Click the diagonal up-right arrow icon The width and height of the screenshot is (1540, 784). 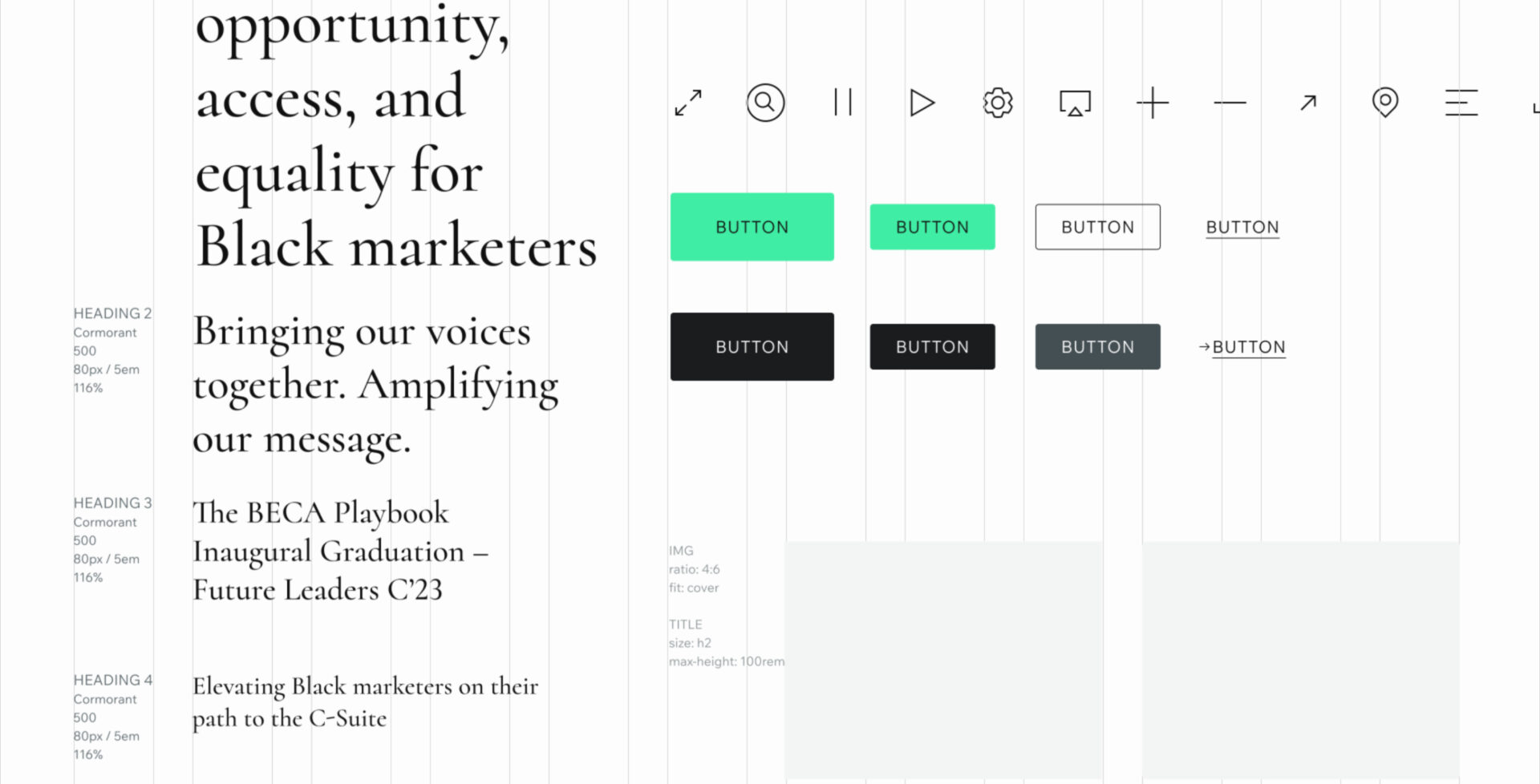coord(1308,103)
